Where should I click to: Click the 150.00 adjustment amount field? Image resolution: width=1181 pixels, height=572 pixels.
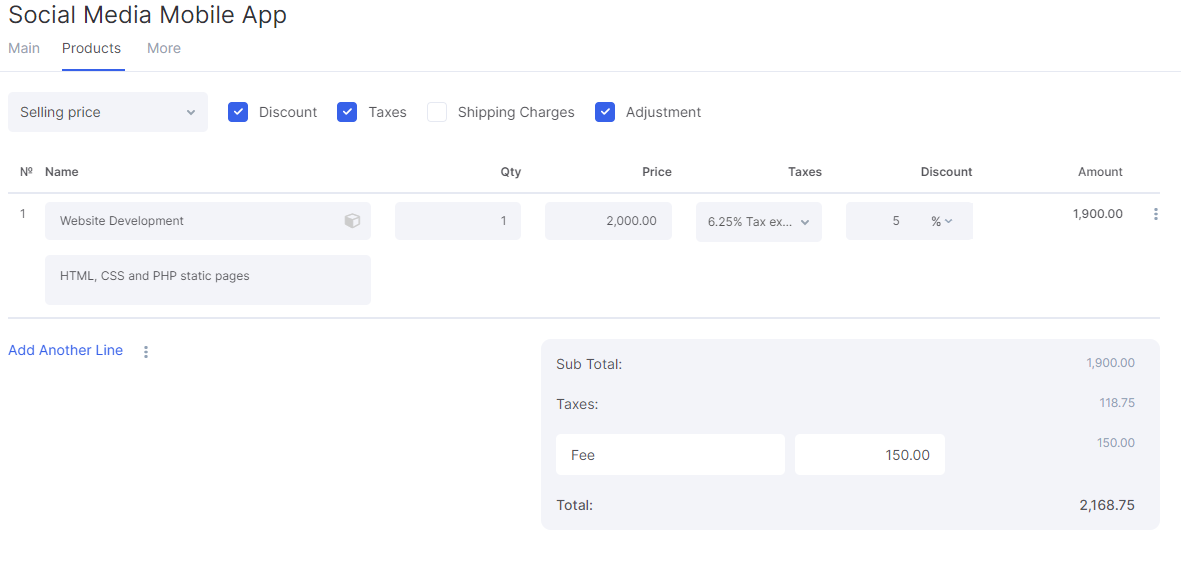click(x=870, y=454)
